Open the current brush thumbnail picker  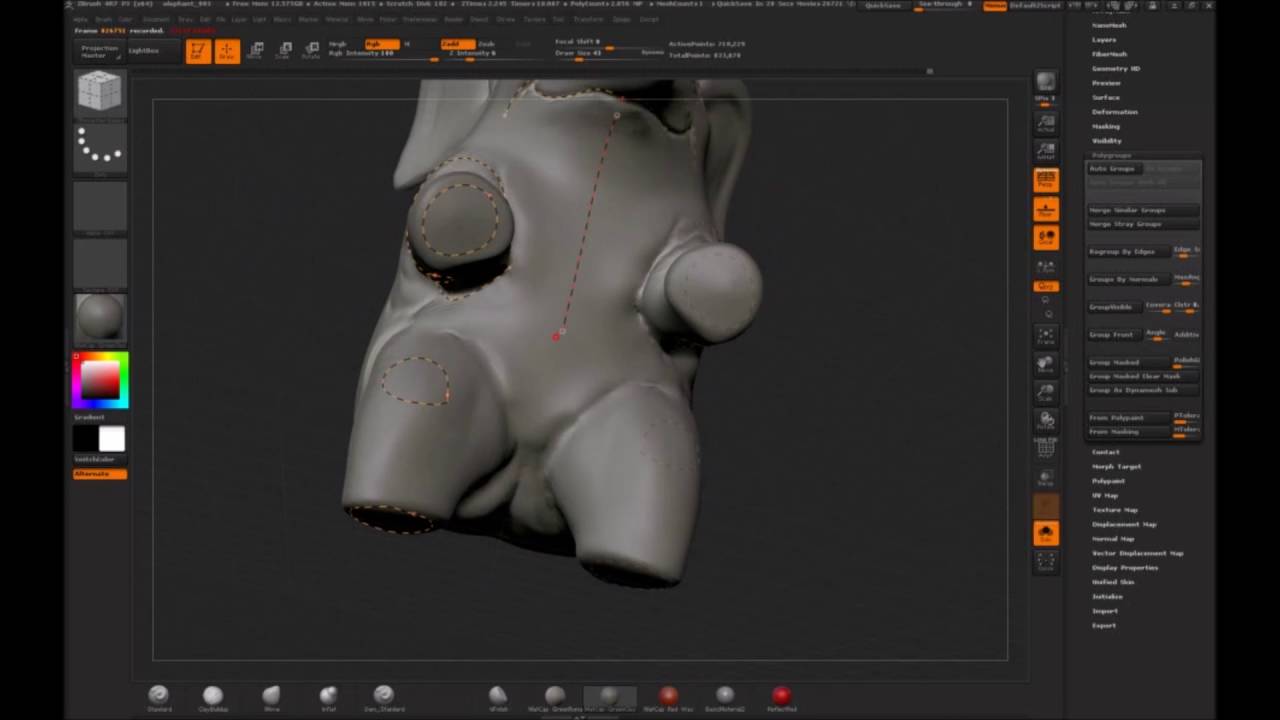tap(100, 93)
